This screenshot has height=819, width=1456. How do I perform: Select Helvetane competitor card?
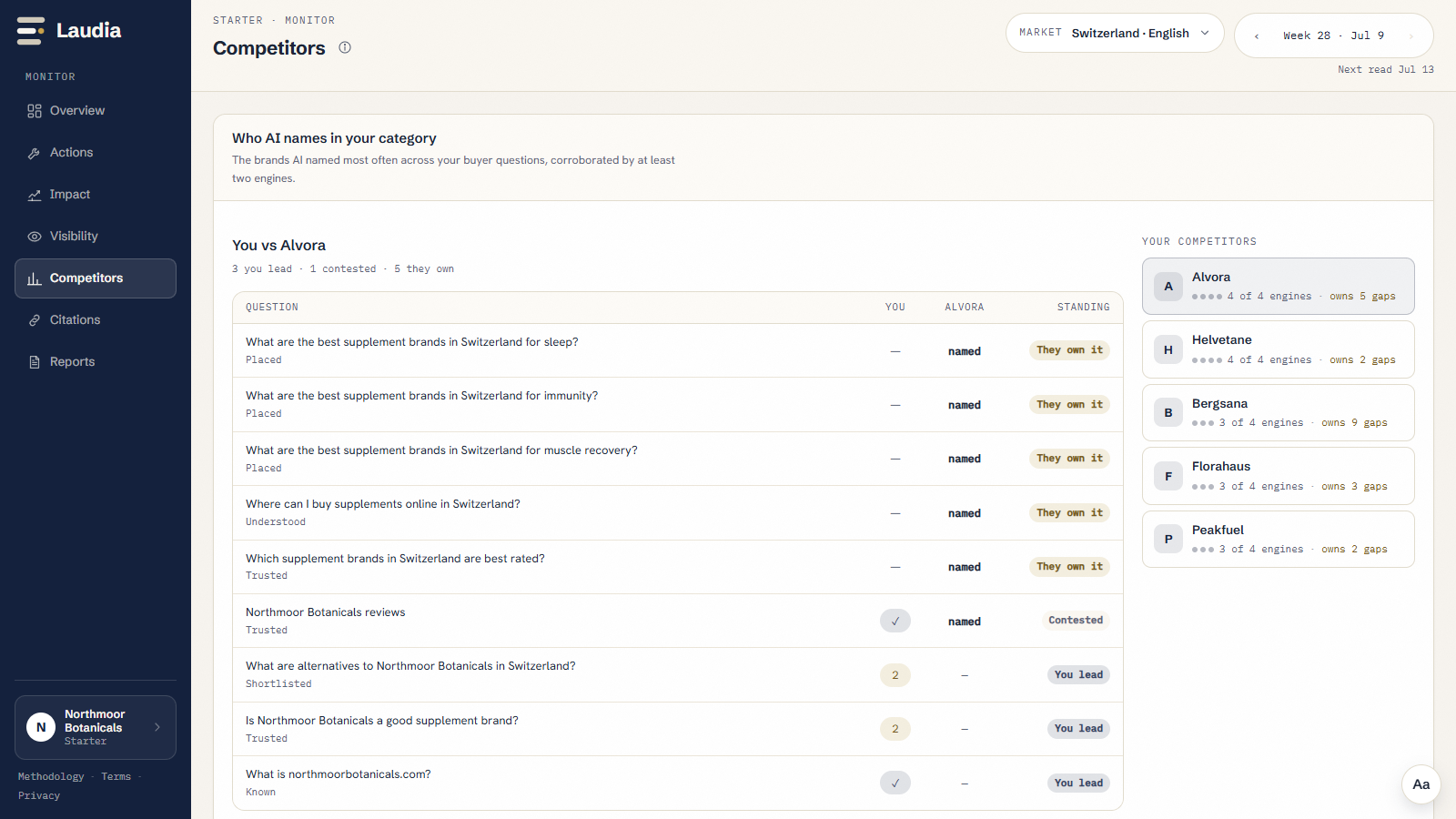(1279, 349)
